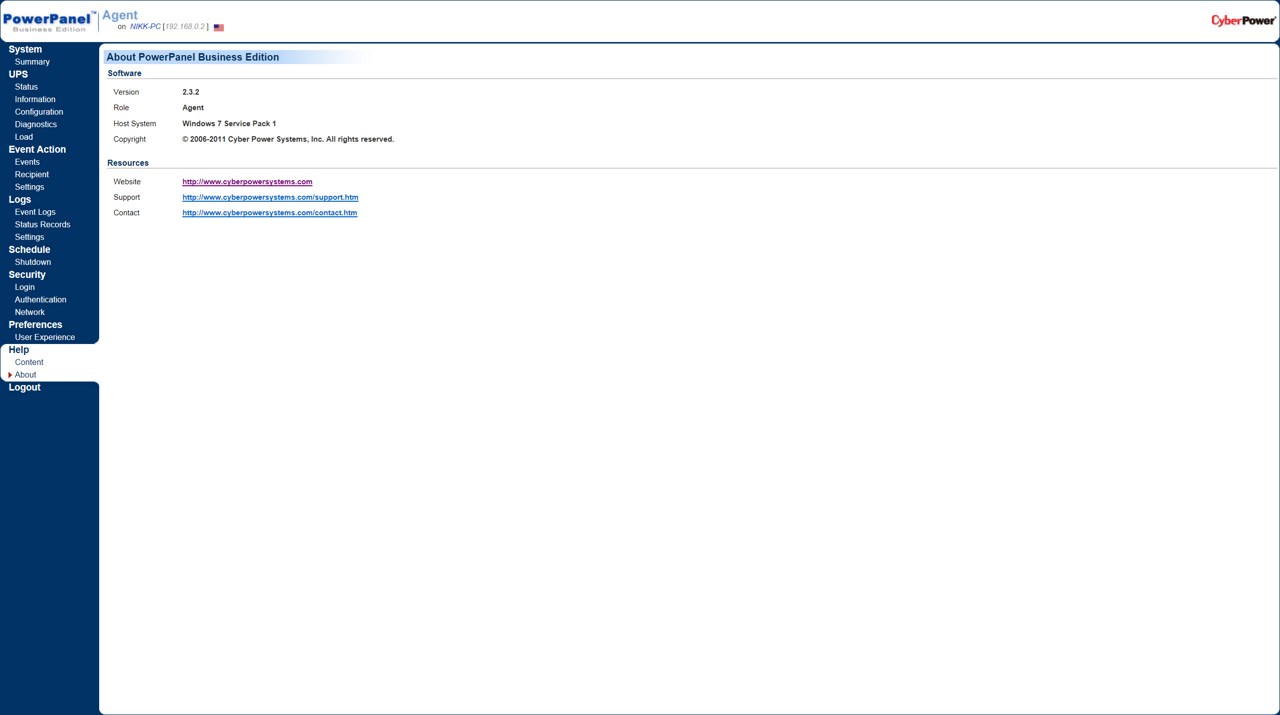1280x715 pixels.
Task: Open the Help menu section
Action: pyautogui.click(x=19, y=349)
